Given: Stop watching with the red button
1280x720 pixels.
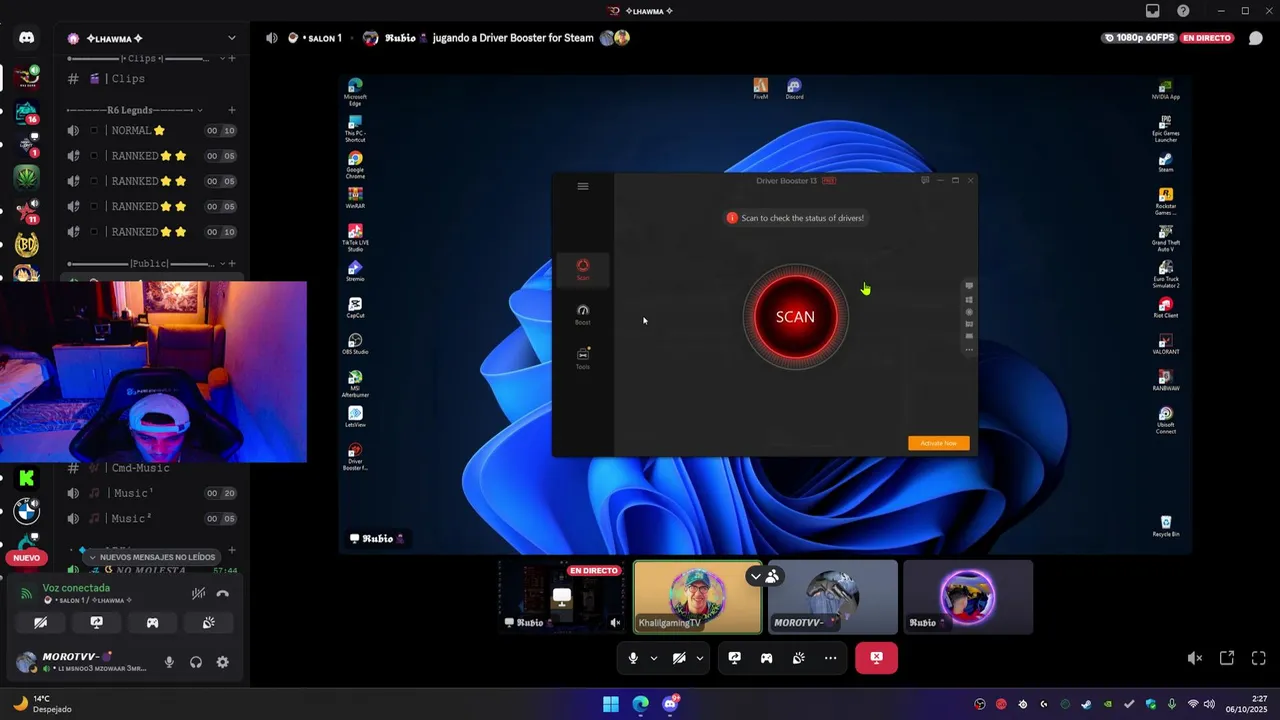Looking at the screenshot, I should tap(876, 658).
